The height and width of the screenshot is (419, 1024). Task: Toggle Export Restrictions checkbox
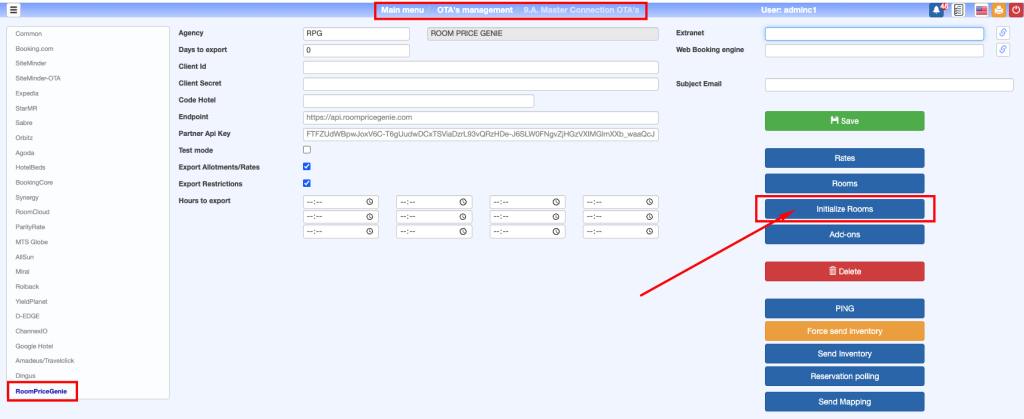pyautogui.click(x=307, y=184)
